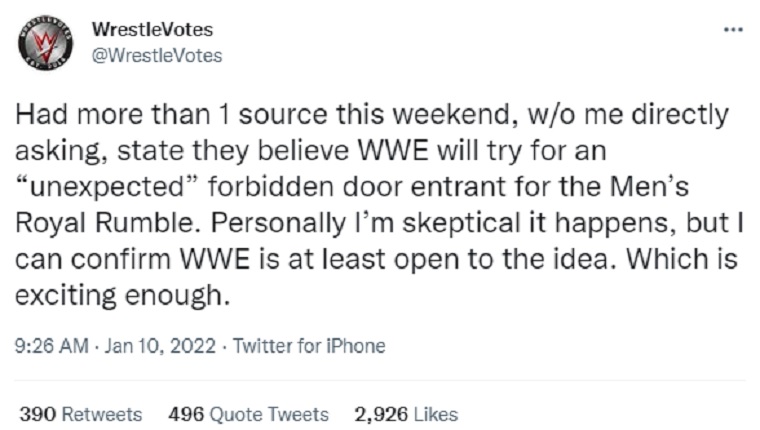The image size is (760, 430).
Task: View the 496 Quote Tweets list
Action: click(x=247, y=413)
